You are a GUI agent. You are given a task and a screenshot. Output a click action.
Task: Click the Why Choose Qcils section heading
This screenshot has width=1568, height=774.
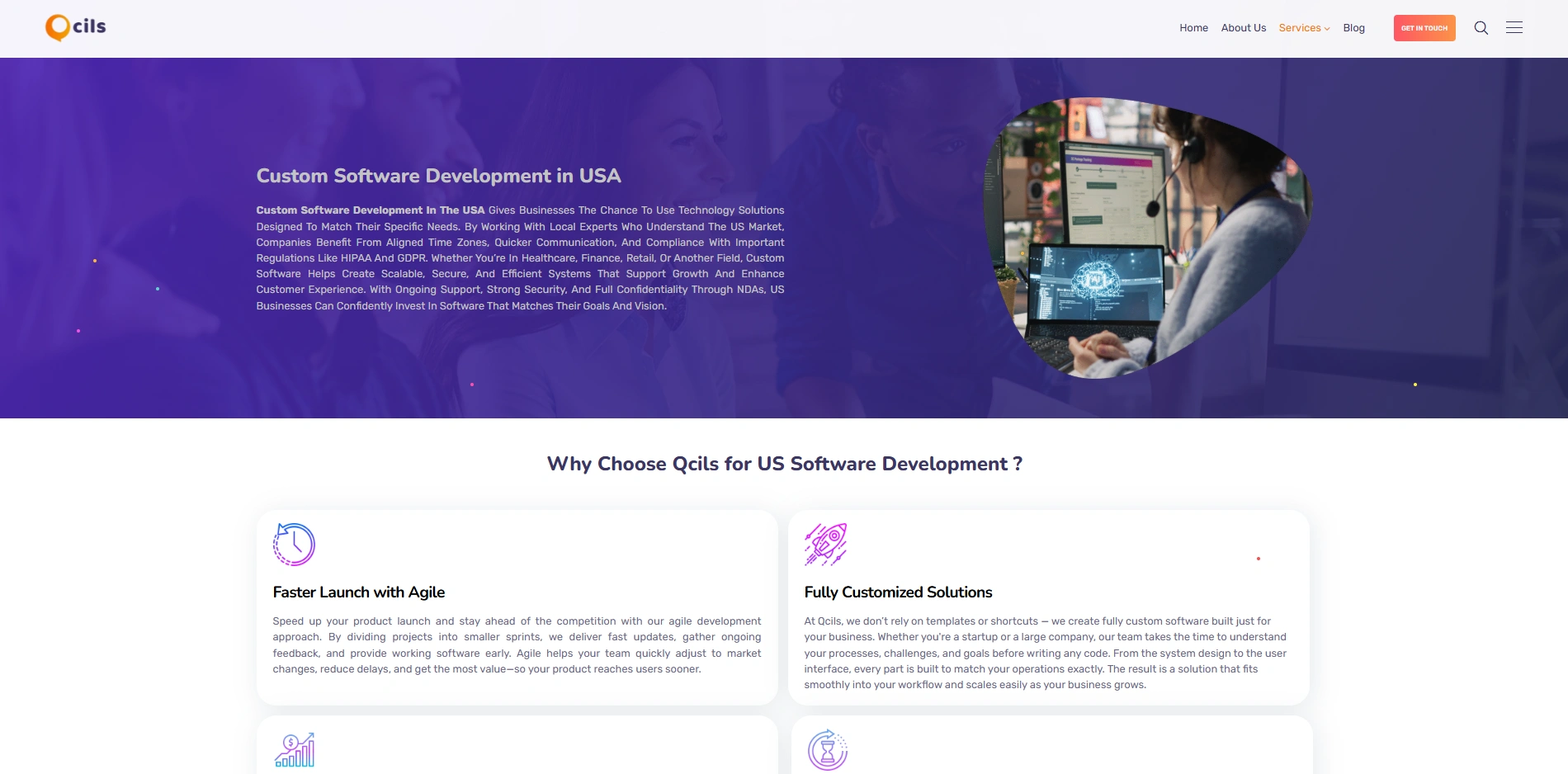tap(784, 464)
